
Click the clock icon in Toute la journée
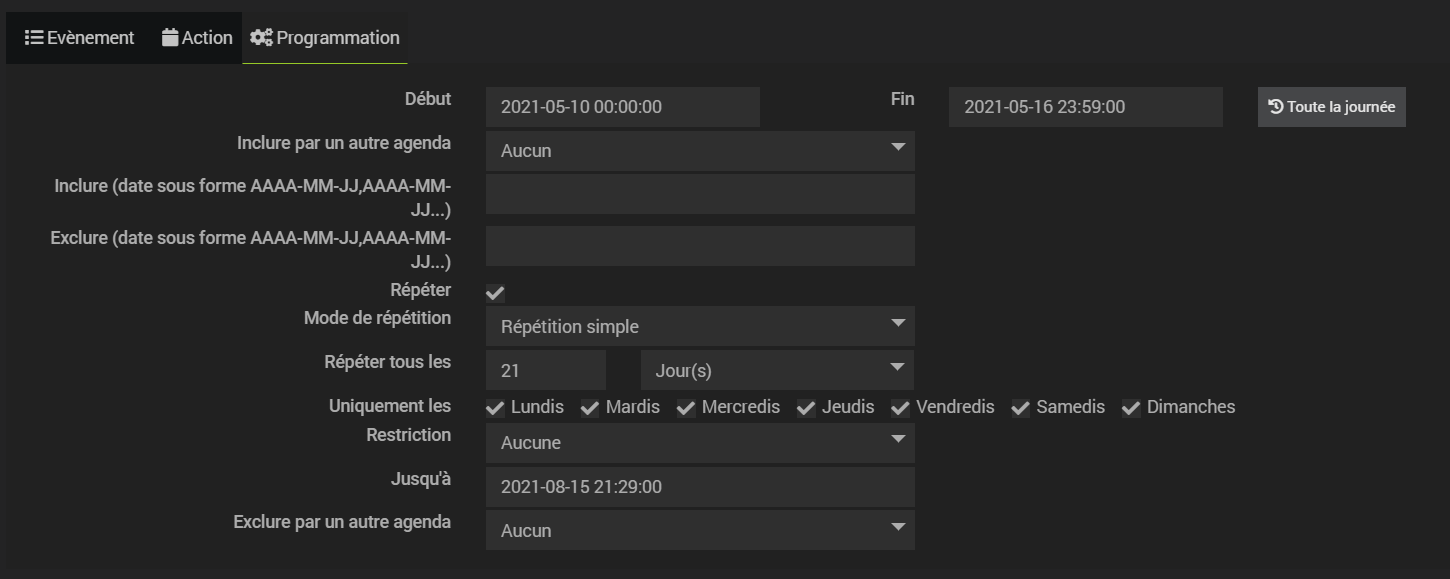(1275, 107)
